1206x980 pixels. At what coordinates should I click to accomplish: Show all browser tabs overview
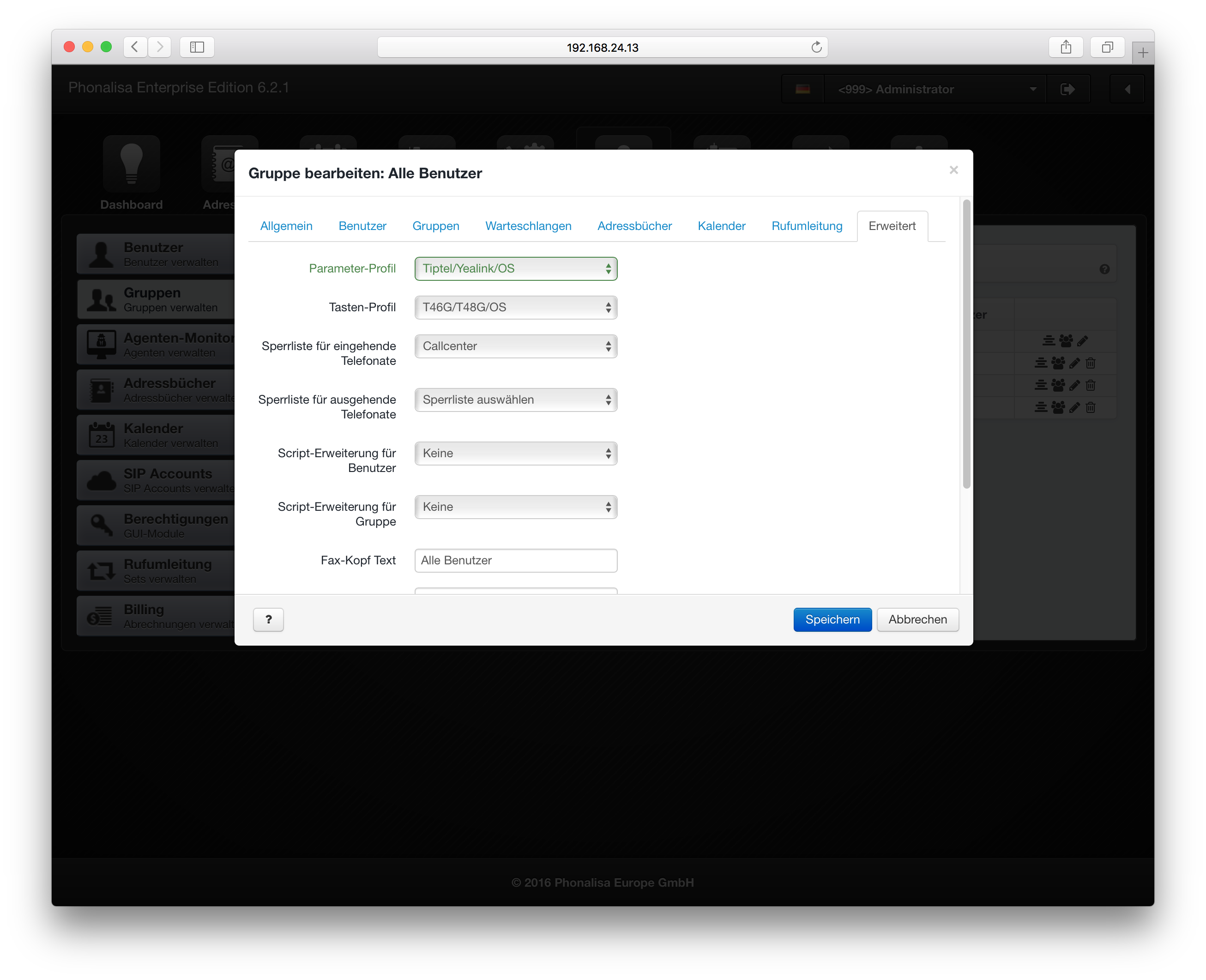click(x=1107, y=48)
